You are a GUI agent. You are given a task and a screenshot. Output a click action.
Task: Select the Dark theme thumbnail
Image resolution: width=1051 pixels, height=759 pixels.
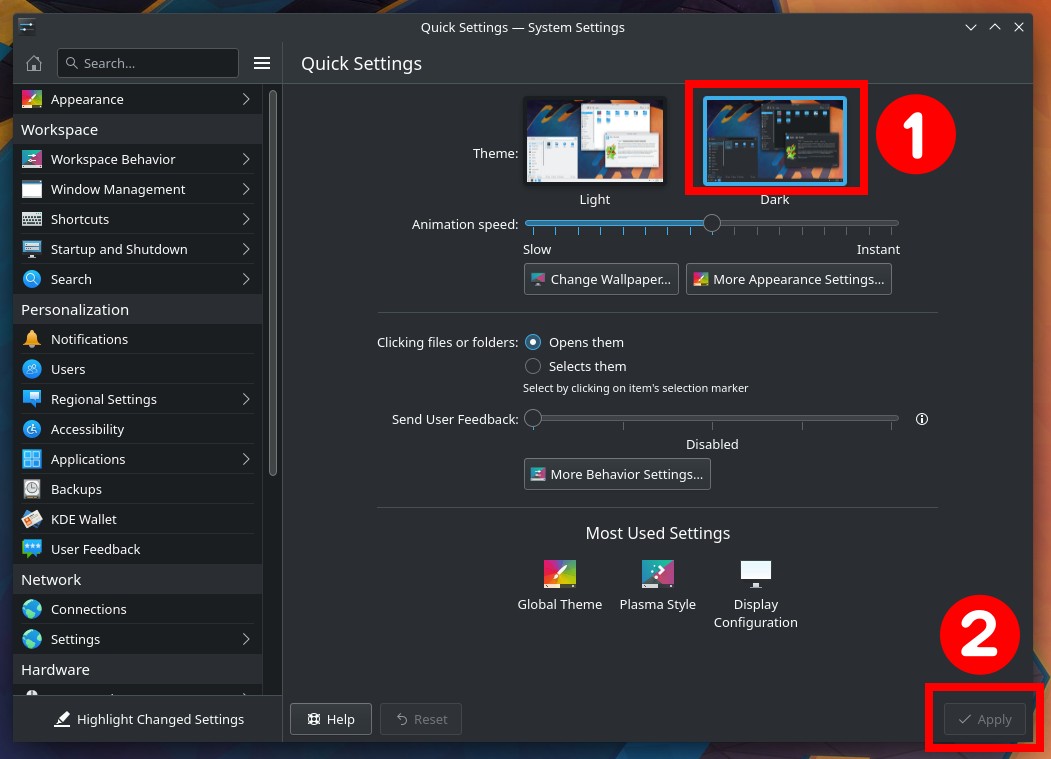(x=775, y=141)
